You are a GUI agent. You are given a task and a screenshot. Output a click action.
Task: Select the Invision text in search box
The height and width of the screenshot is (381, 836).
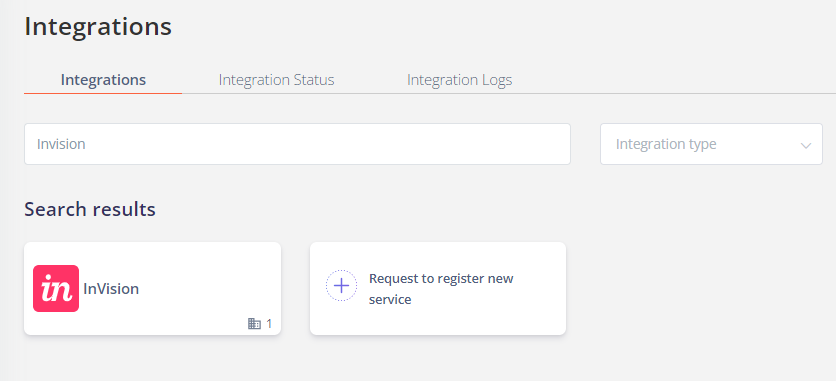61,144
